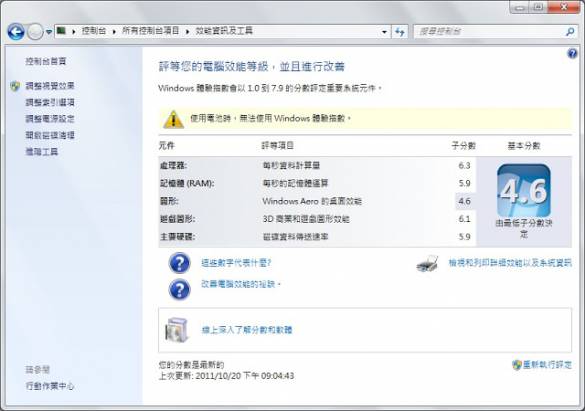Open 調整電源設定 link

(x=50, y=119)
